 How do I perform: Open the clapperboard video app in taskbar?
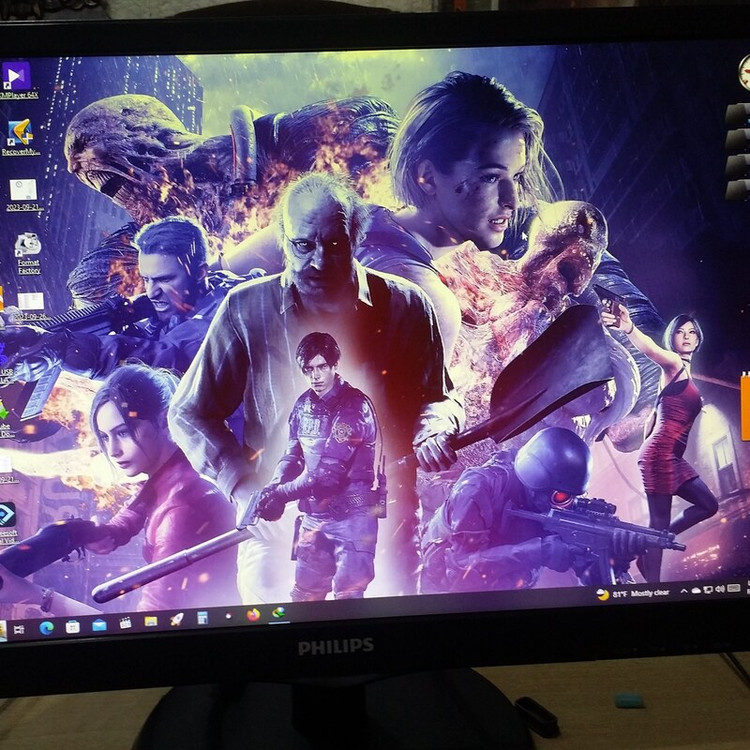pos(125,623)
